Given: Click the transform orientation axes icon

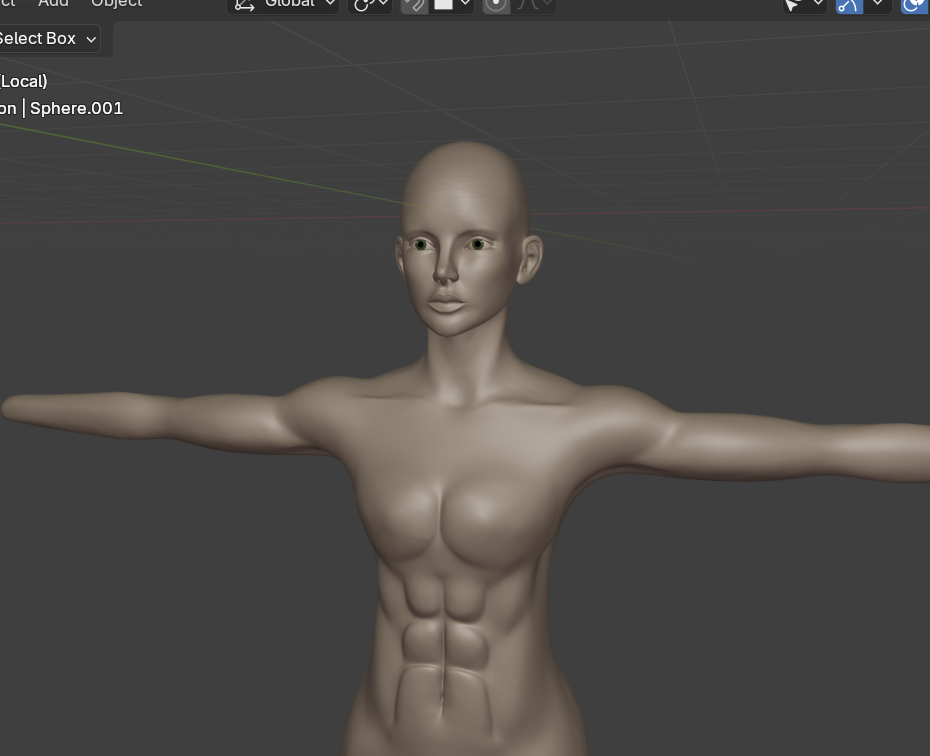Looking at the screenshot, I should (244, 4).
